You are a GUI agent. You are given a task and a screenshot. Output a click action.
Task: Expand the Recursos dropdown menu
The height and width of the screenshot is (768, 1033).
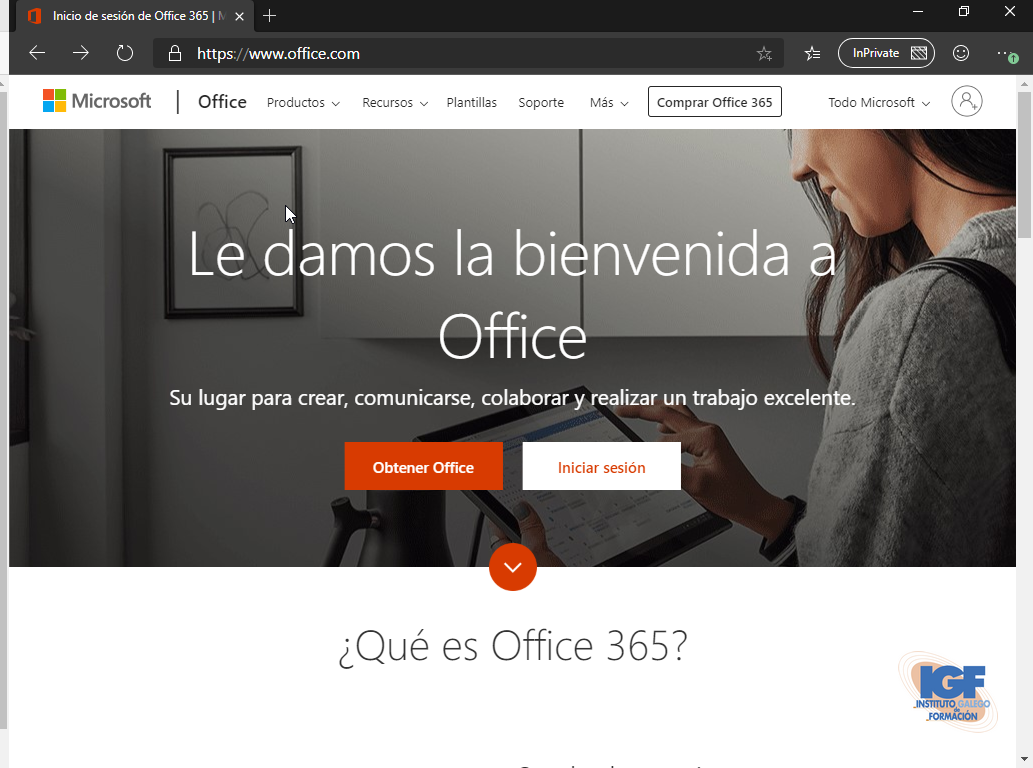[394, 103]
